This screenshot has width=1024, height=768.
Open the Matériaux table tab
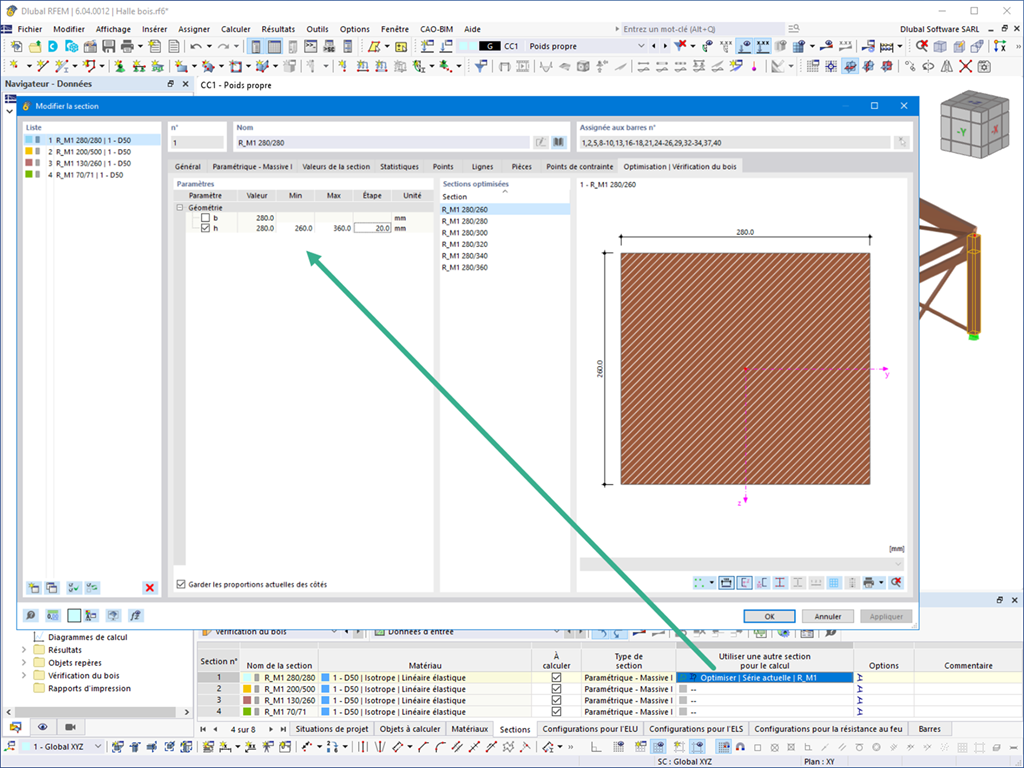pos(470,729)
